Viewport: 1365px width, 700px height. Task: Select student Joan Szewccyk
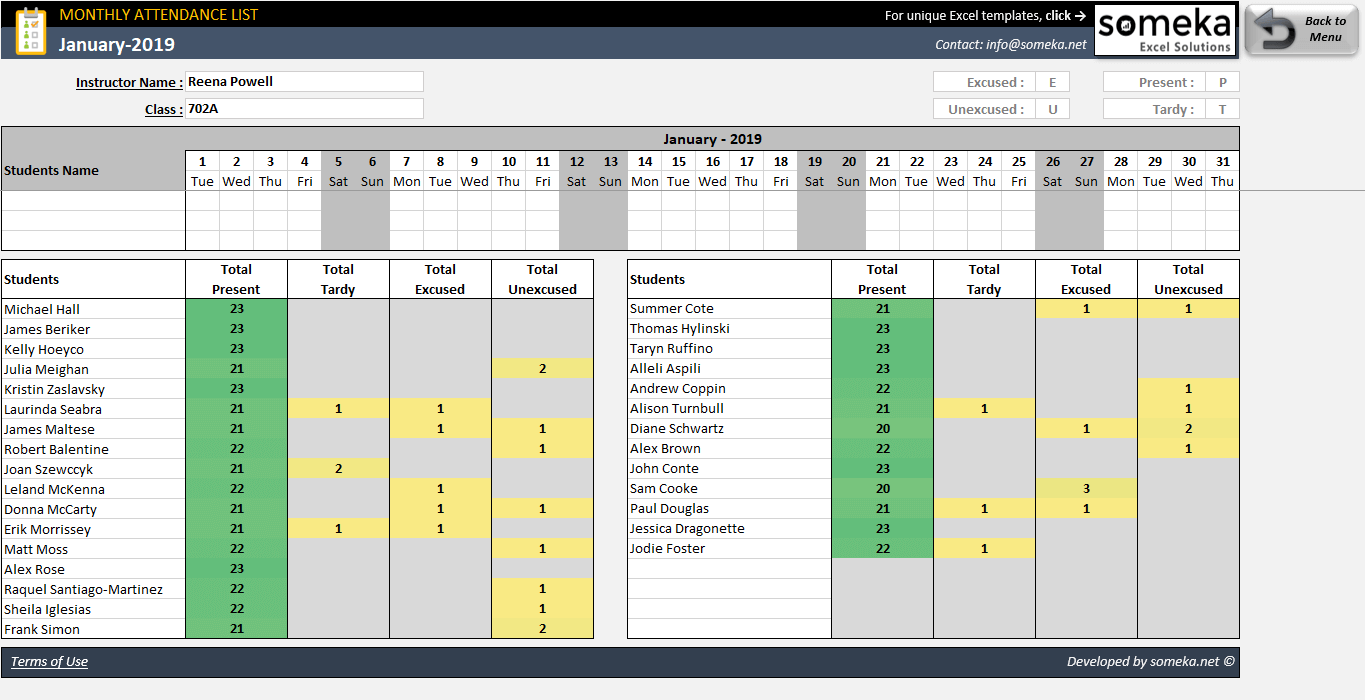tap(93, 469)
